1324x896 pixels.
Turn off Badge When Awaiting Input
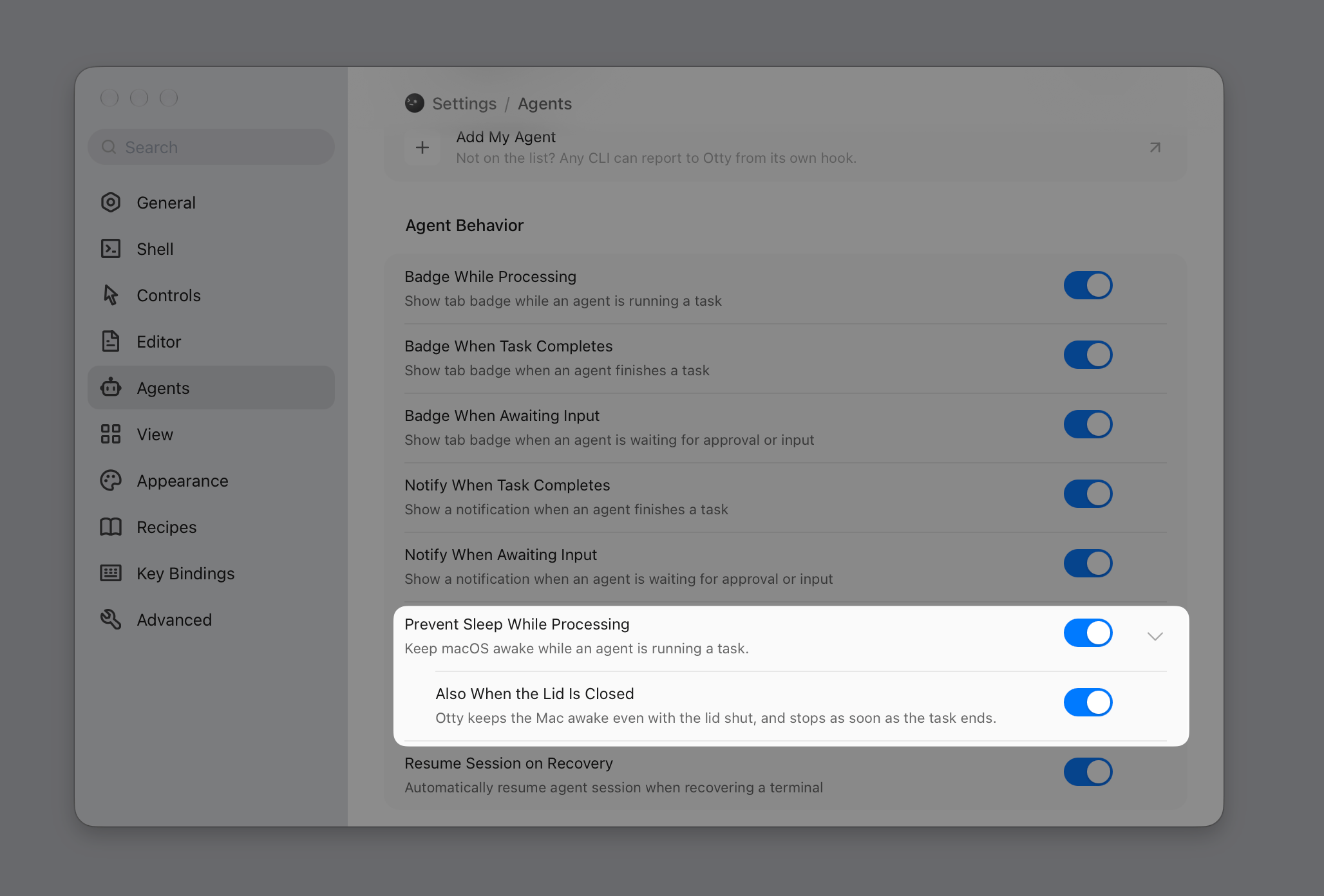pos(1088,424)
